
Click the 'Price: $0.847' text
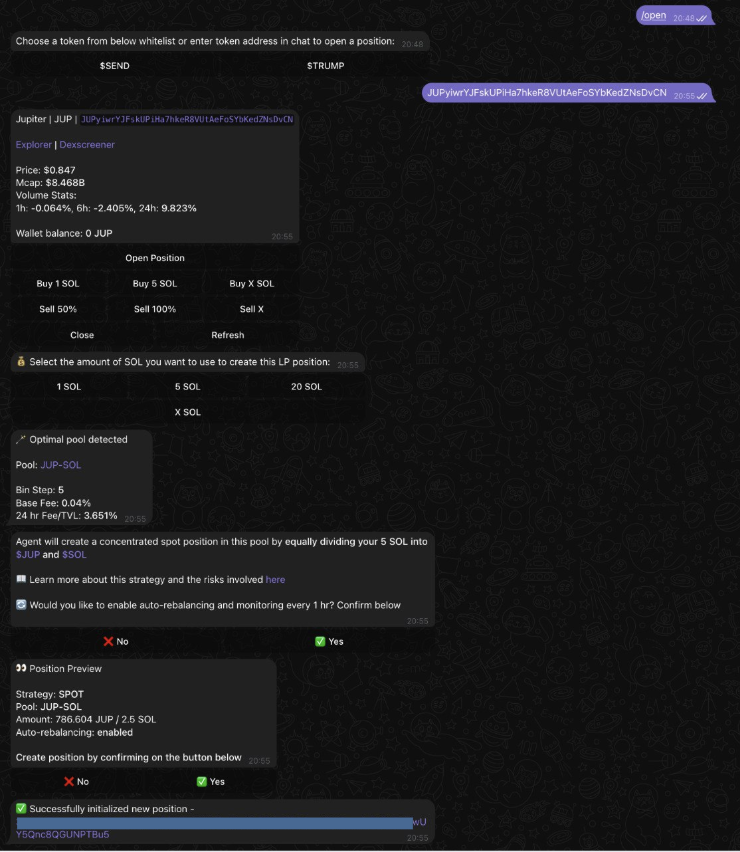[x=46, y=170]
